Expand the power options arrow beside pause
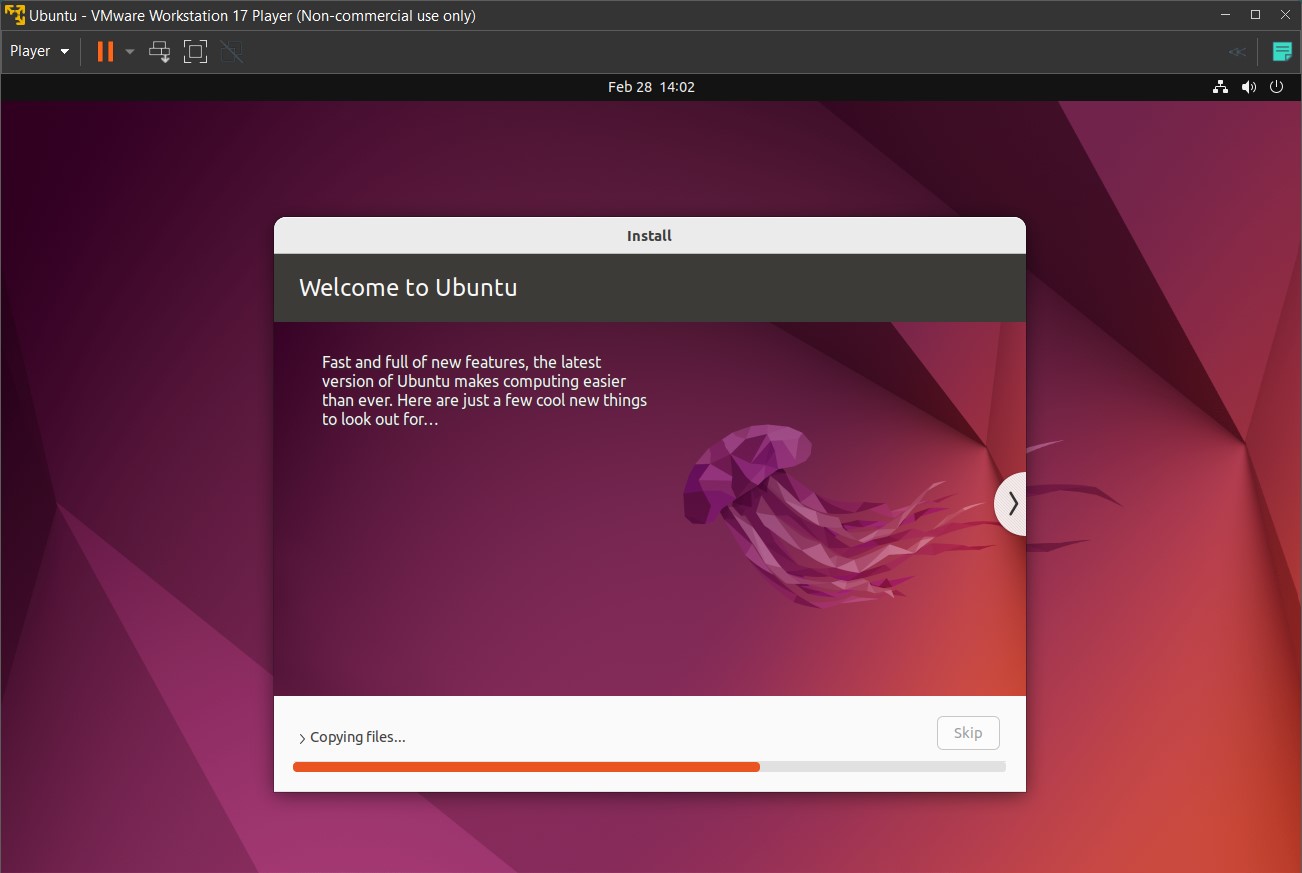 click(x=130, y=51)
